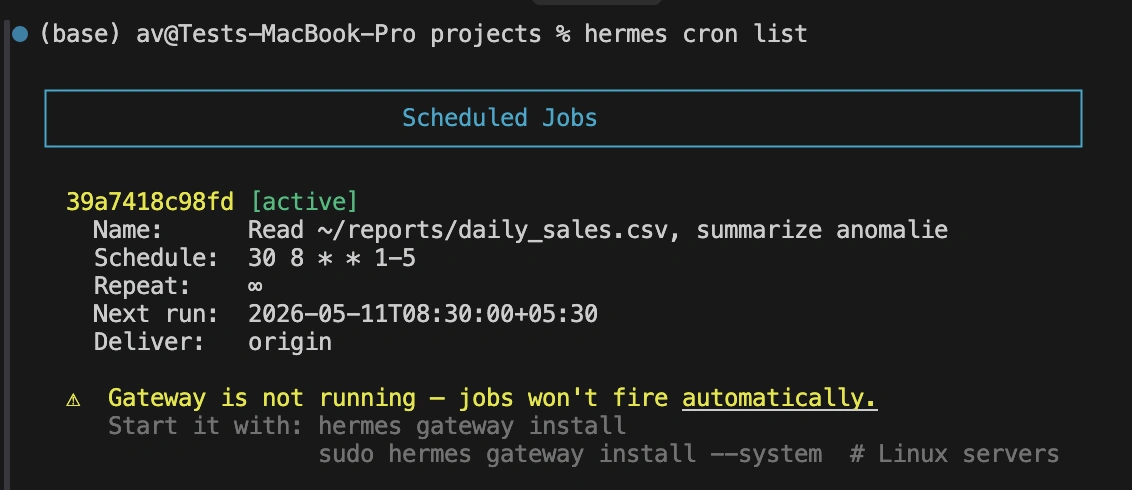Click the "Start it with:" hint text

click(x=206, y=426)
